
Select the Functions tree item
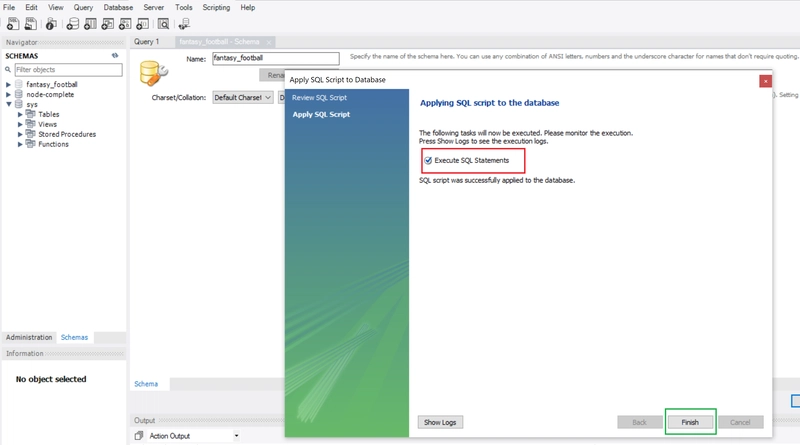click(53, 144)
